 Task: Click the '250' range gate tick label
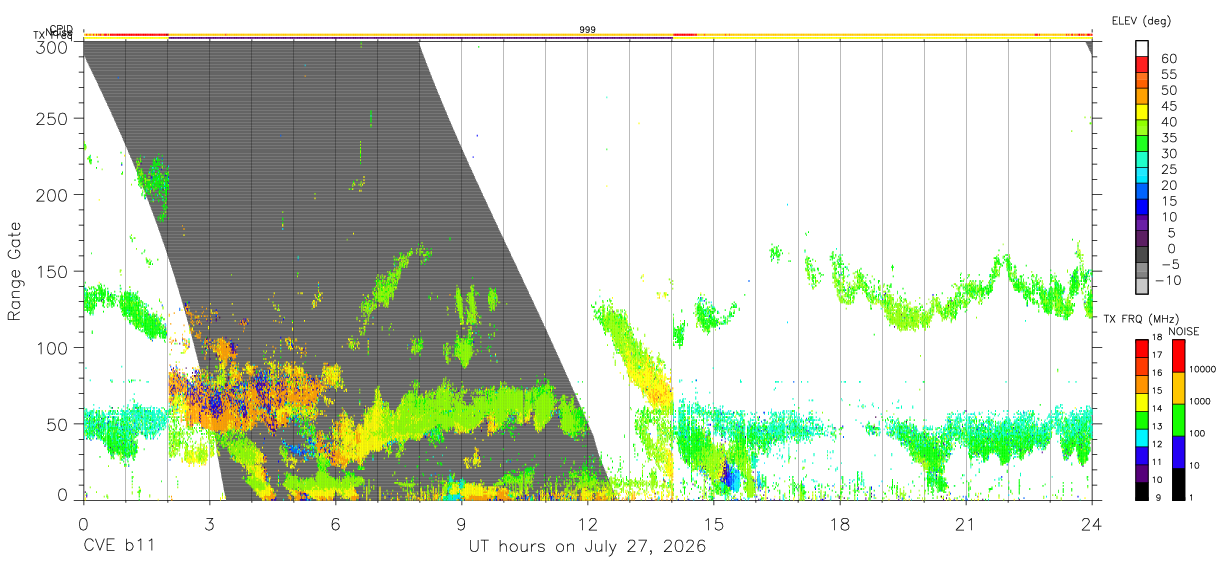pyautogui.click(x=52, y=119)
